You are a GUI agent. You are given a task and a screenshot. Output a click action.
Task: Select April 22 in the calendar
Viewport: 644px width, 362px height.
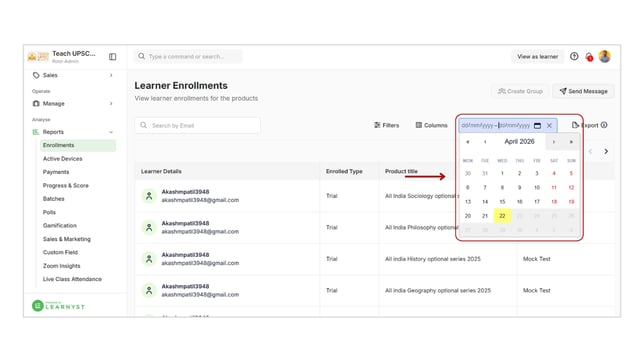pos(502,216)
